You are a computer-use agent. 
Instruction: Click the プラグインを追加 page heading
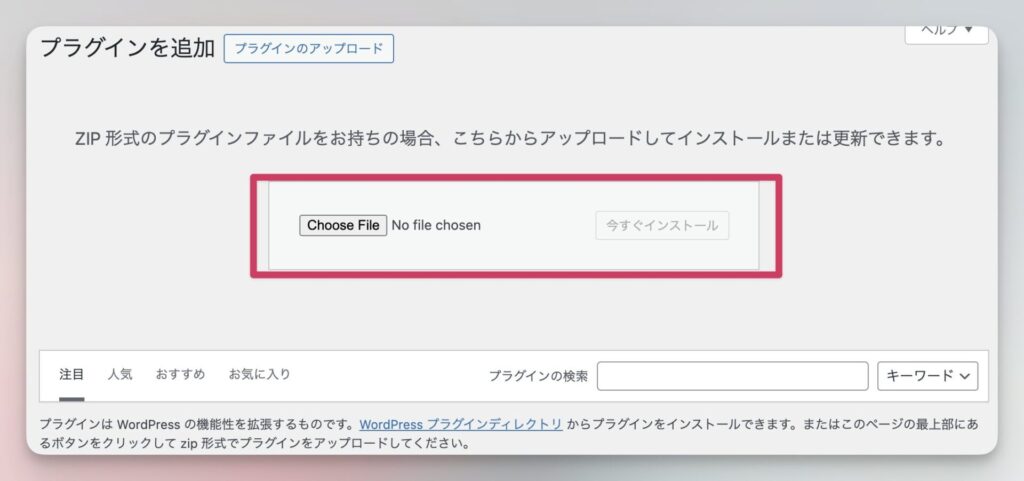[127, 48]
